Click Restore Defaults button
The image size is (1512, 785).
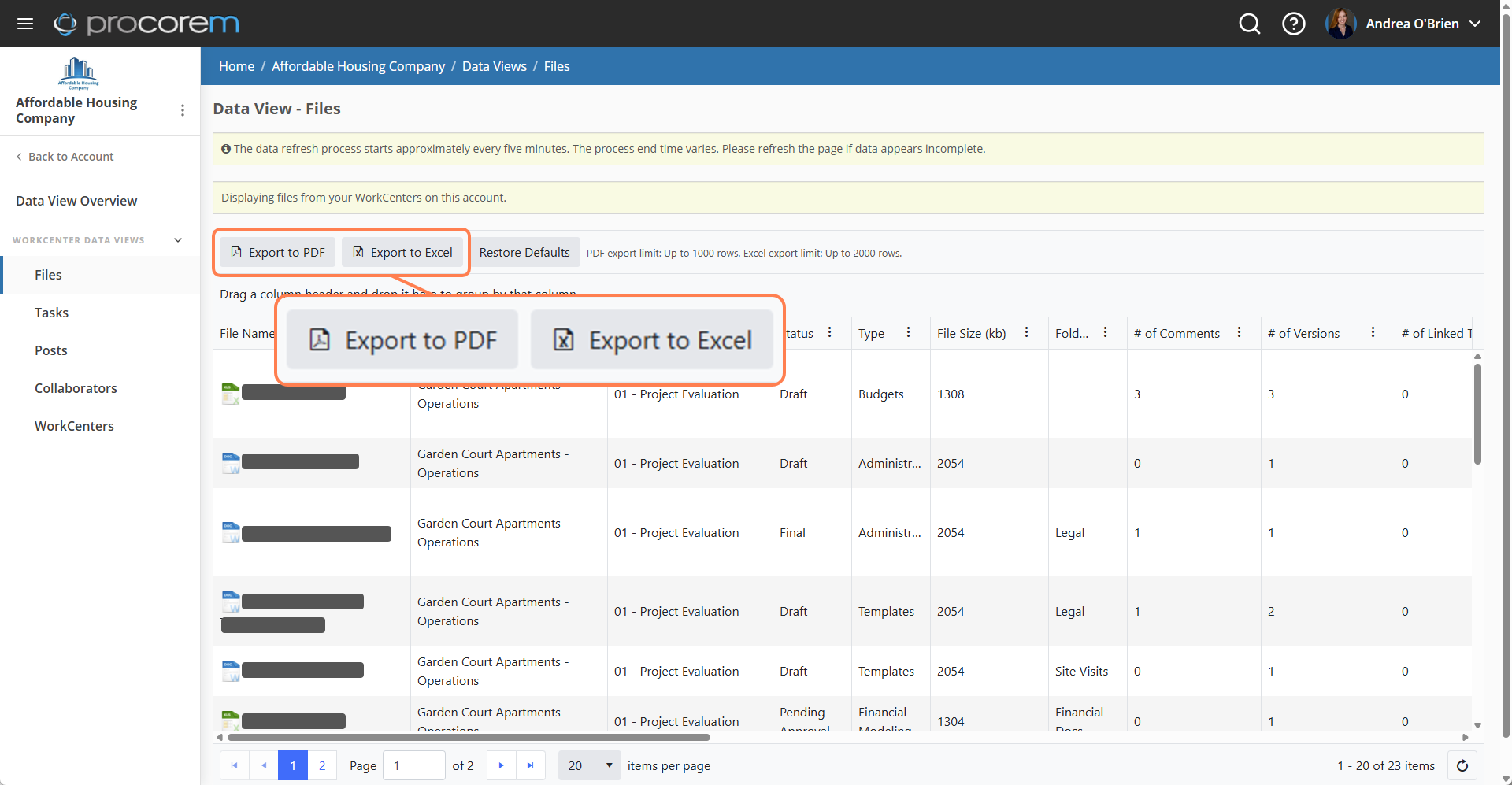pos(524,252)
